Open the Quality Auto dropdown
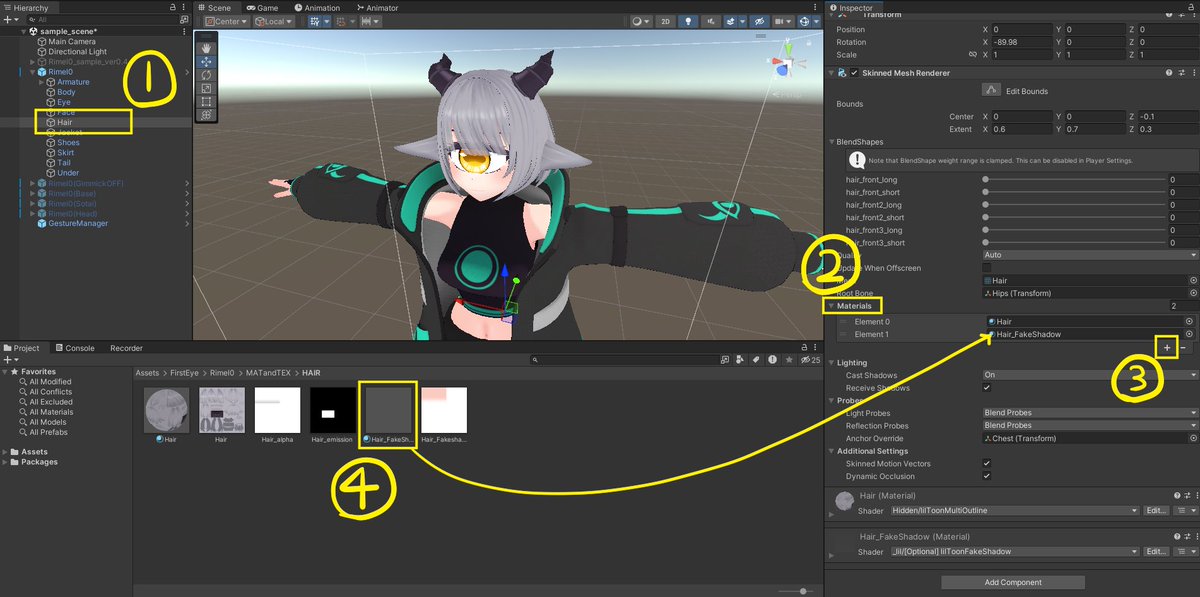 click(x=1089, y=255)
